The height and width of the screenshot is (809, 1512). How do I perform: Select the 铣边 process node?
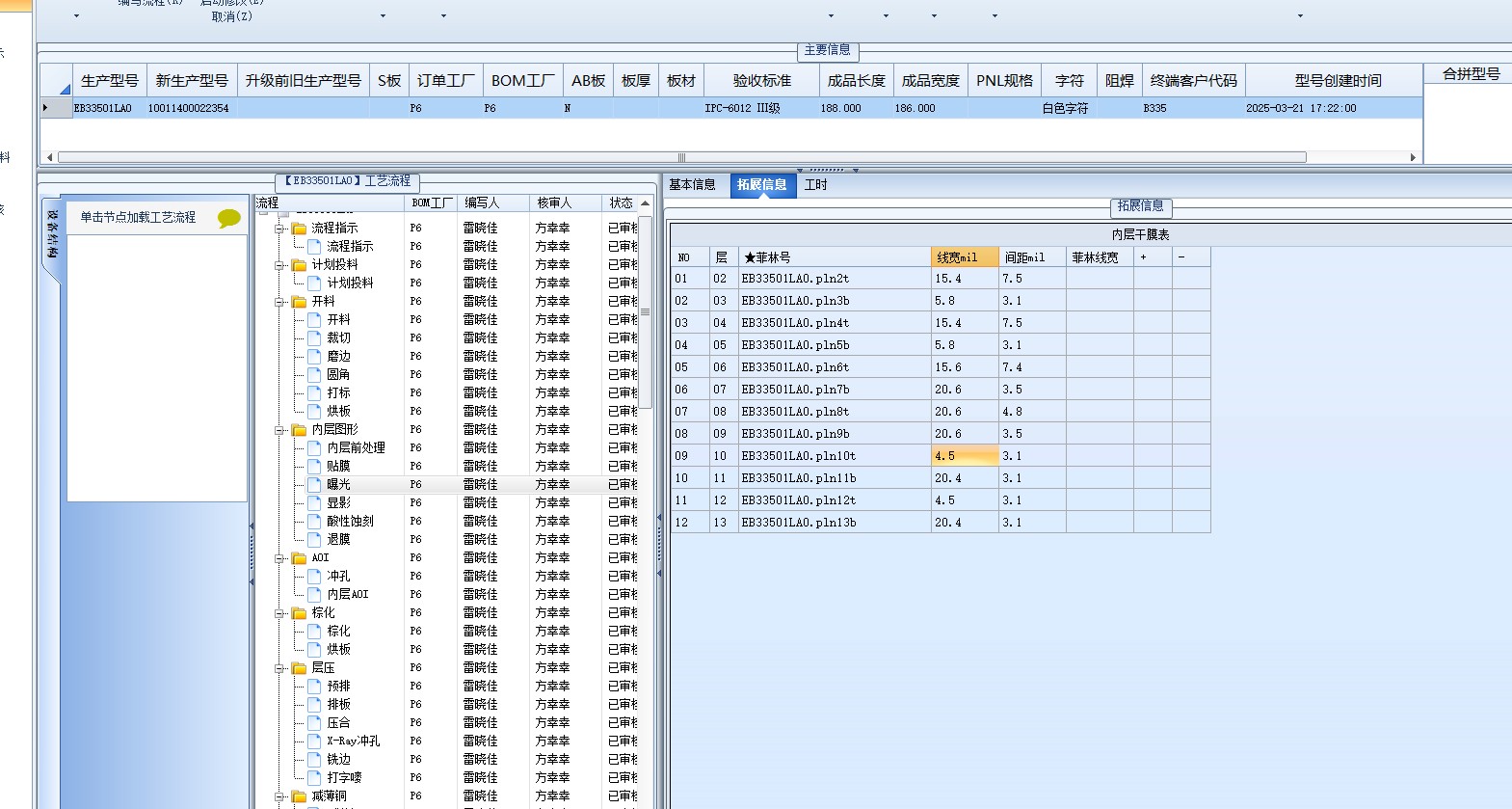[338, 759]
